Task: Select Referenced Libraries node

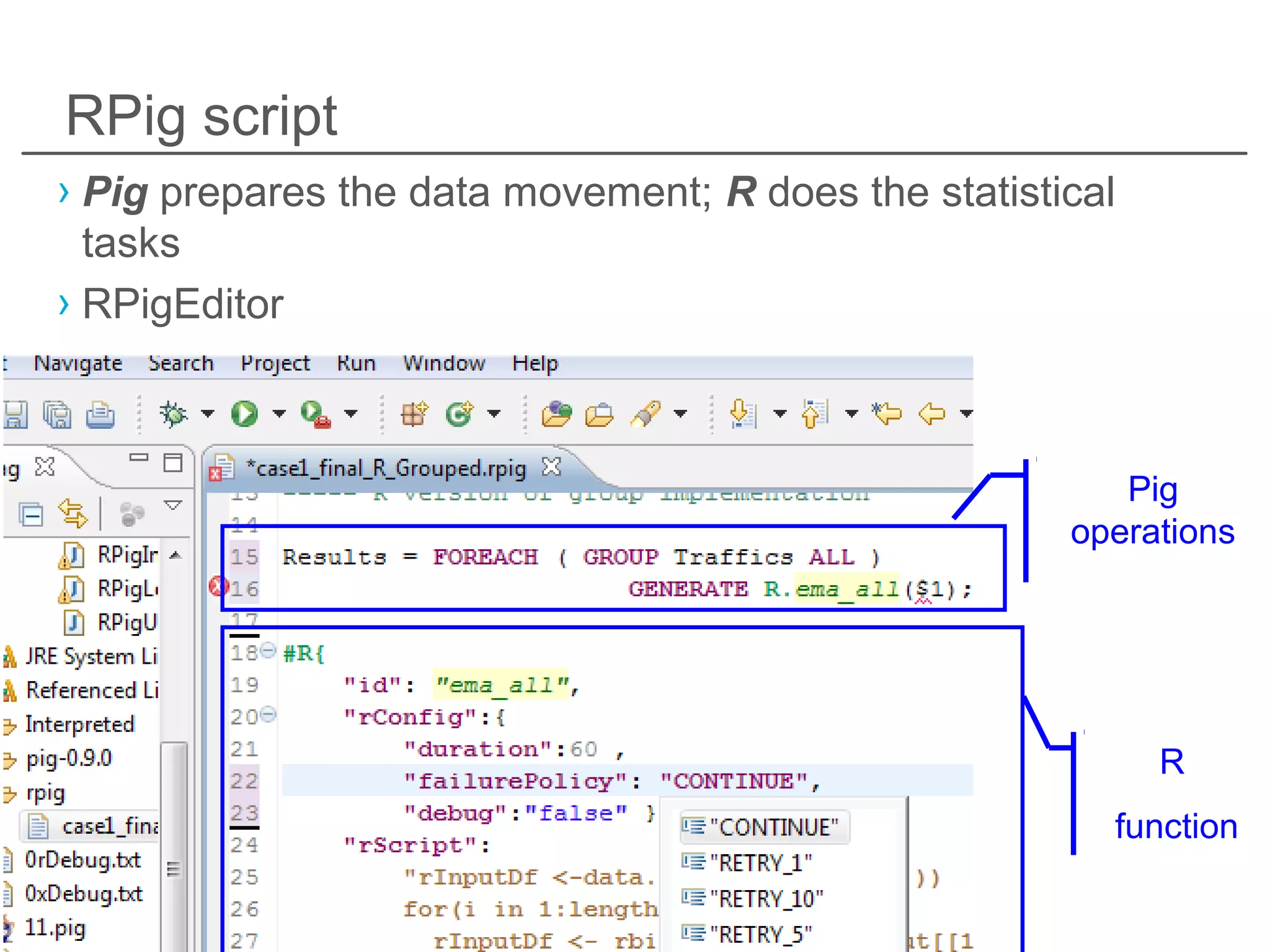Action: (x=81, y=690)
